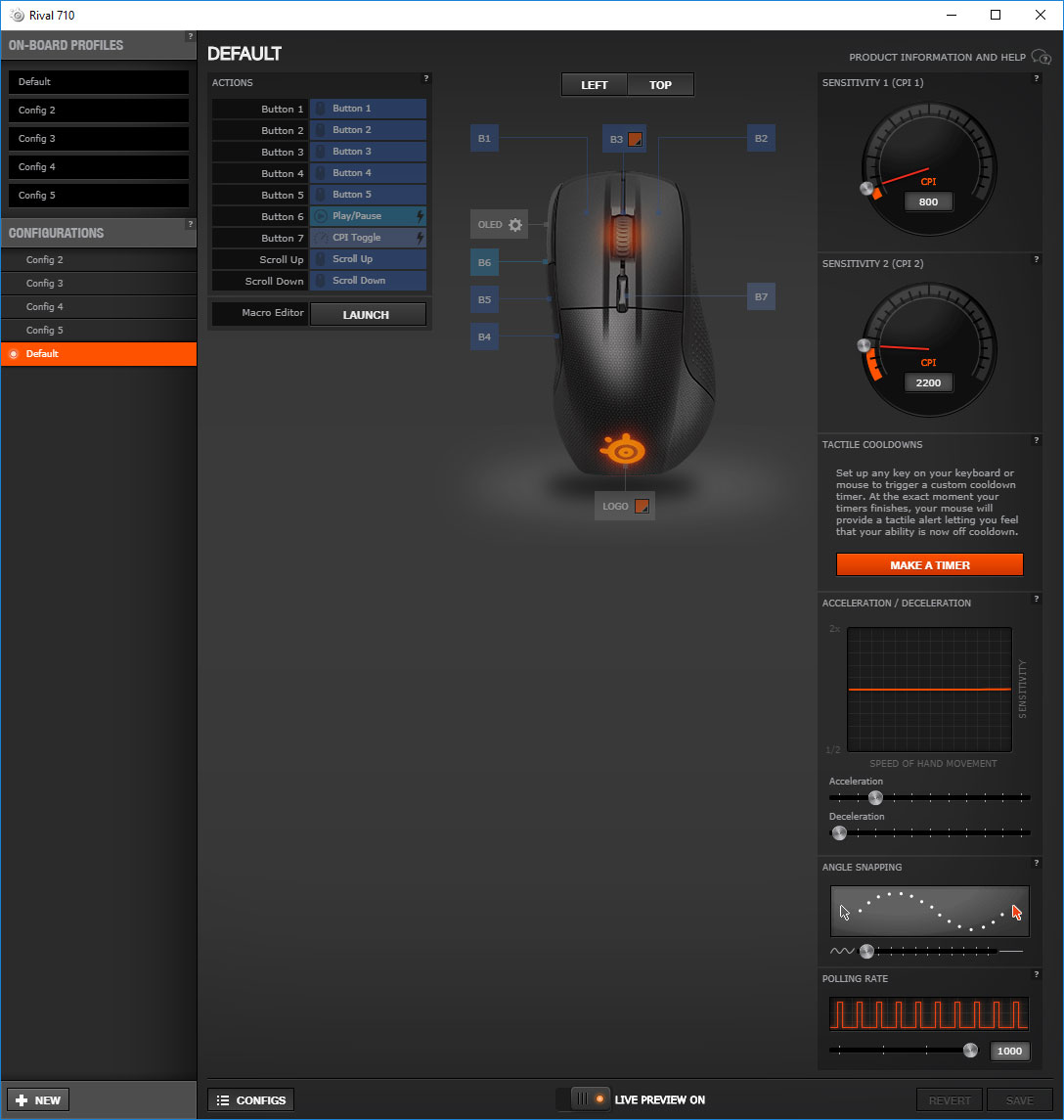Open OLED settings gear on mouse diagram
This screenshot has width=1064, height=1120.
tap(515, 225)
